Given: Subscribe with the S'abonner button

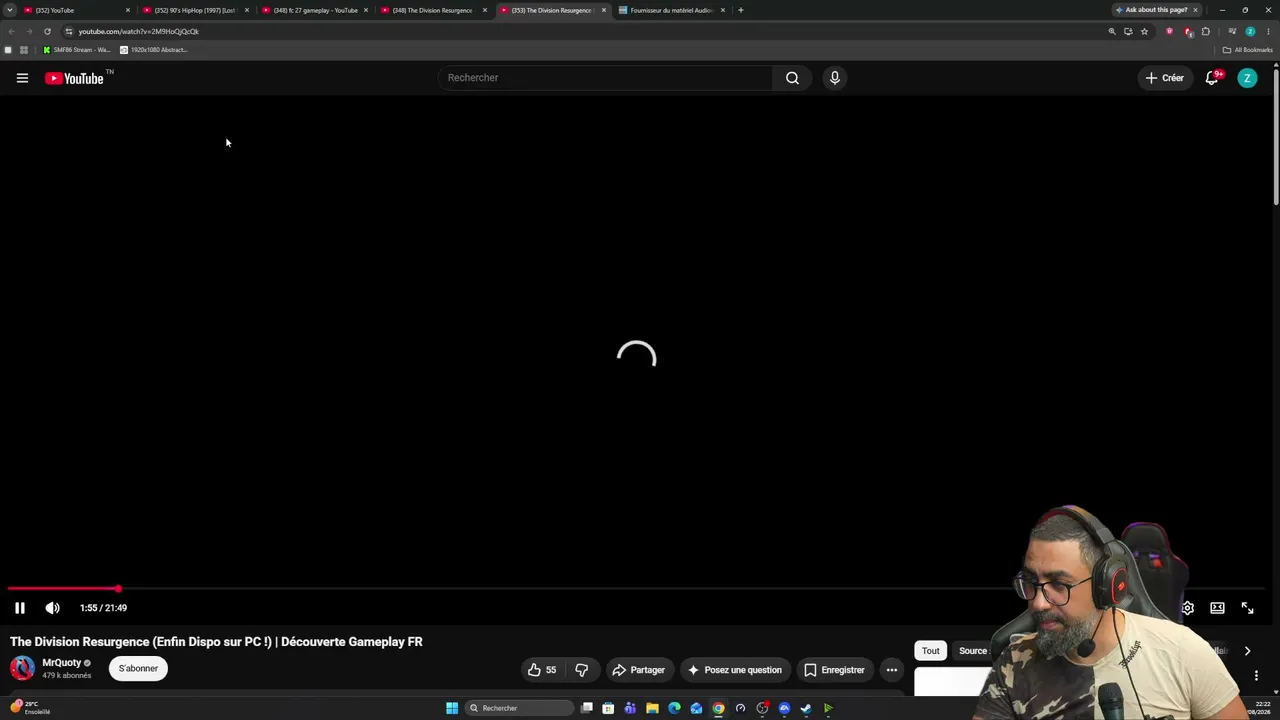Looking at the screenshot, I should click(x=139, y=668).
